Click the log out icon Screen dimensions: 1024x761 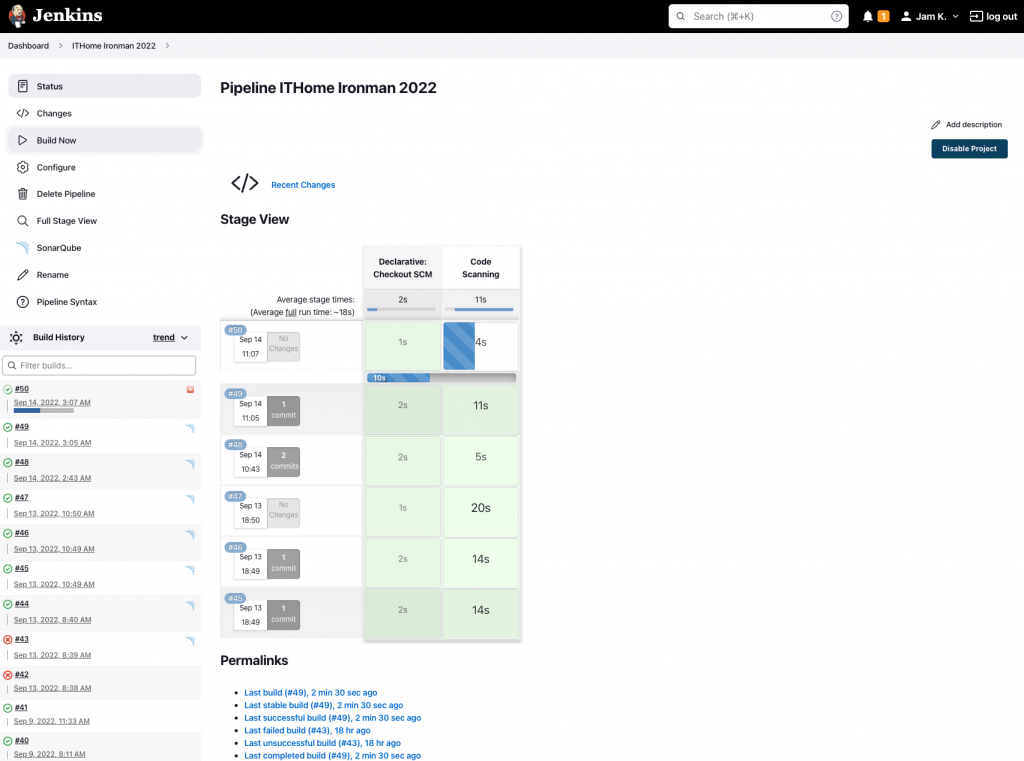point(976,16)
